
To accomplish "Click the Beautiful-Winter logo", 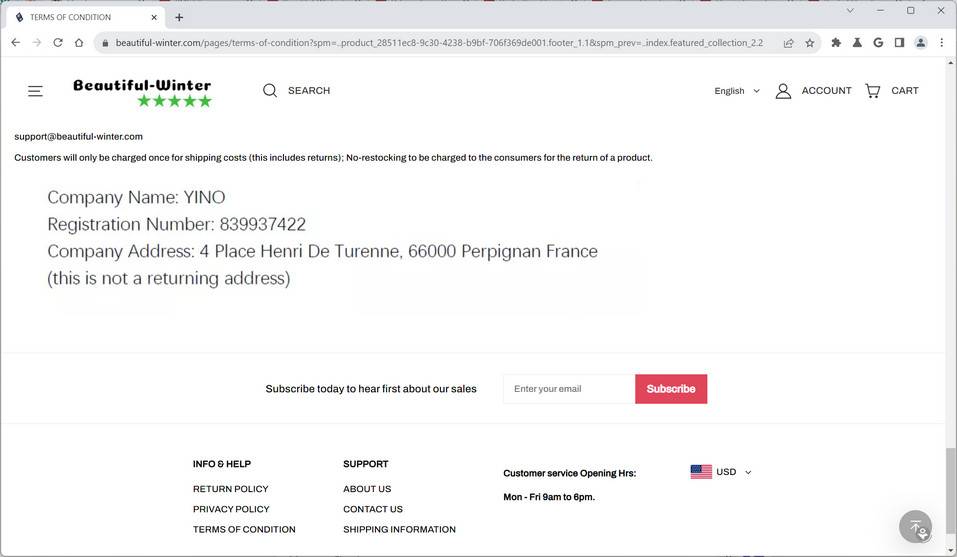I will point(142,92).
